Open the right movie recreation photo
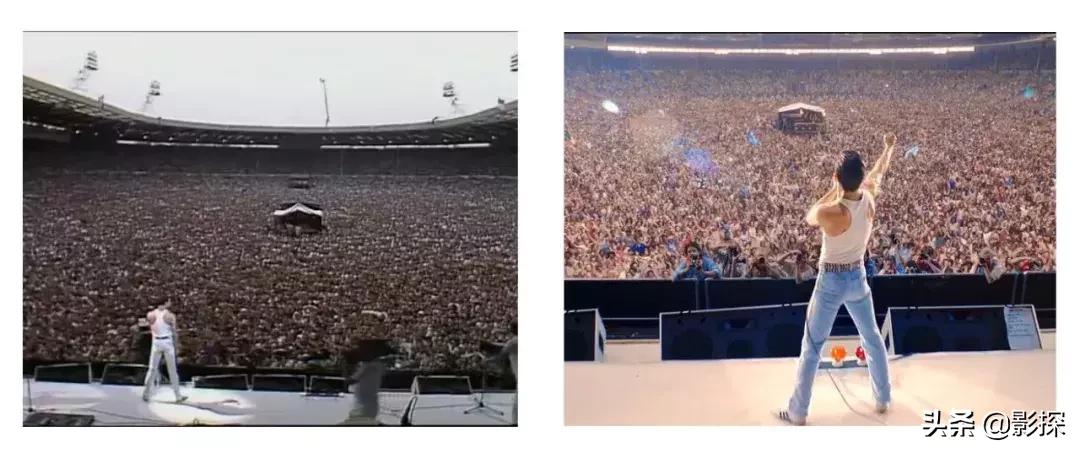The height and width of the screenshot is (453, 1080). 809,229
